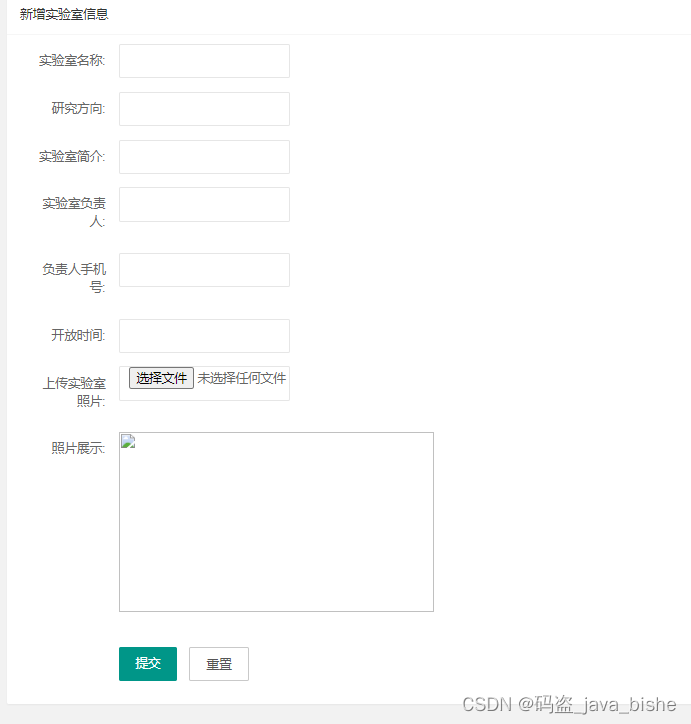Click the 新增实验室信息 heading
Image resolution: width=691 pixels, height=724 pixels.
[x=64, y=14]
